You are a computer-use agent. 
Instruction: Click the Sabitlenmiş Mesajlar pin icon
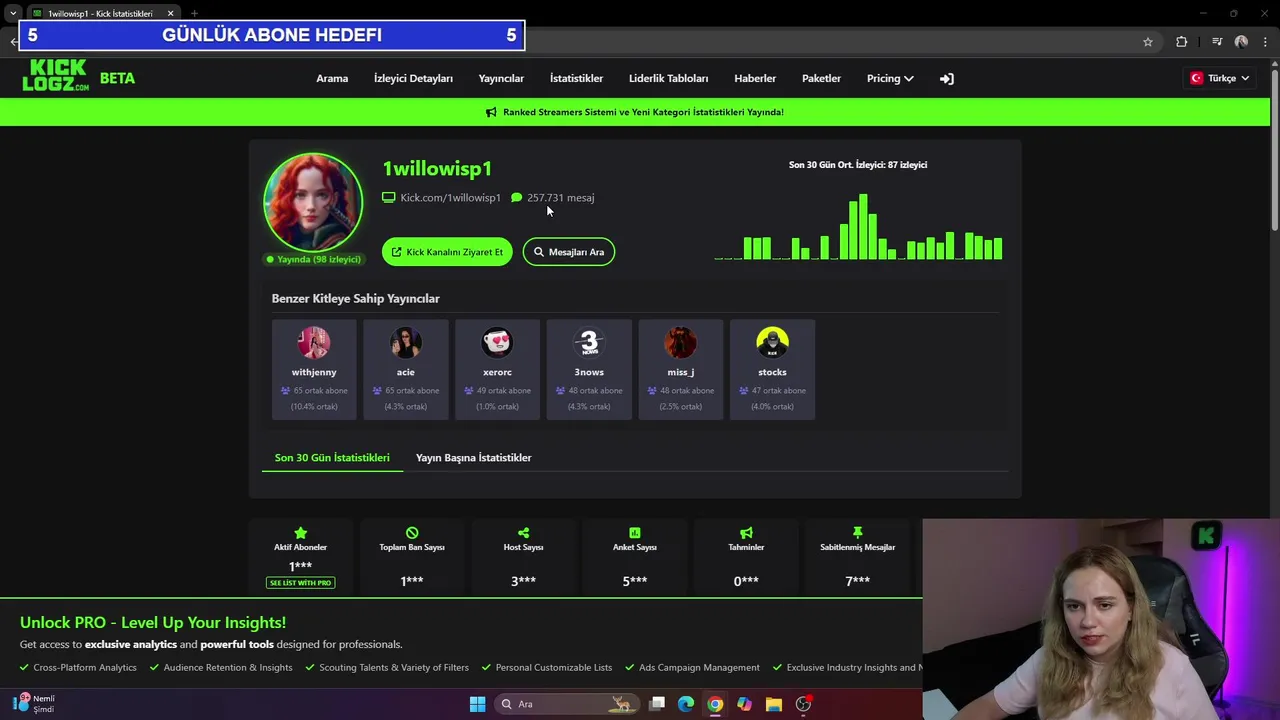point(857,533)
